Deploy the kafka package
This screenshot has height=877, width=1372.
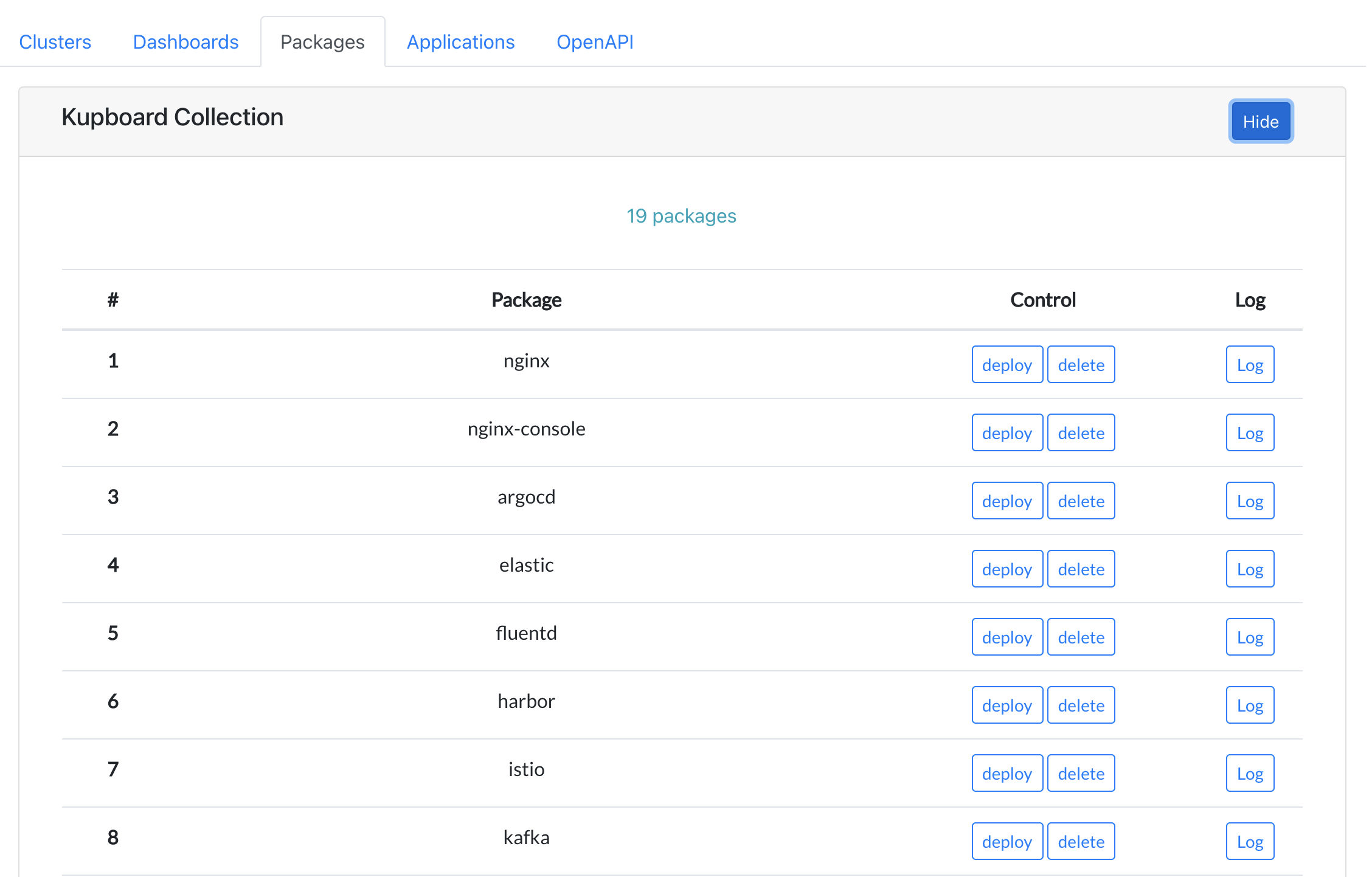1007,842
